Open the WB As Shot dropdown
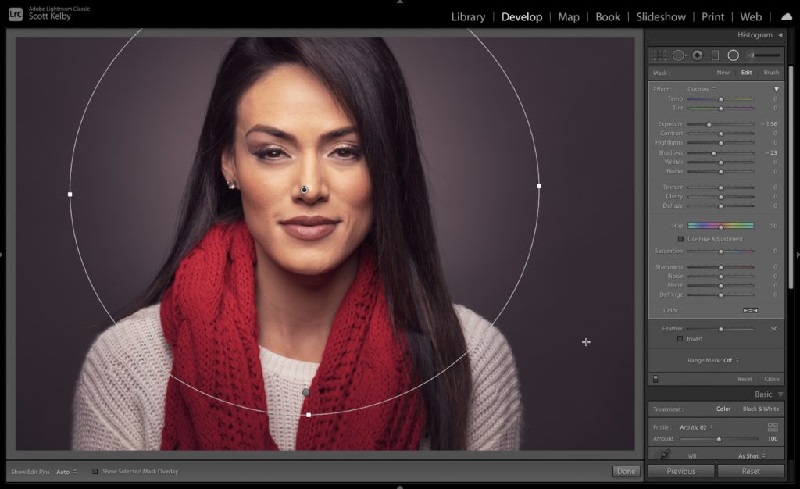The height and width of the screenshot is (489, 800). (752, 456)
